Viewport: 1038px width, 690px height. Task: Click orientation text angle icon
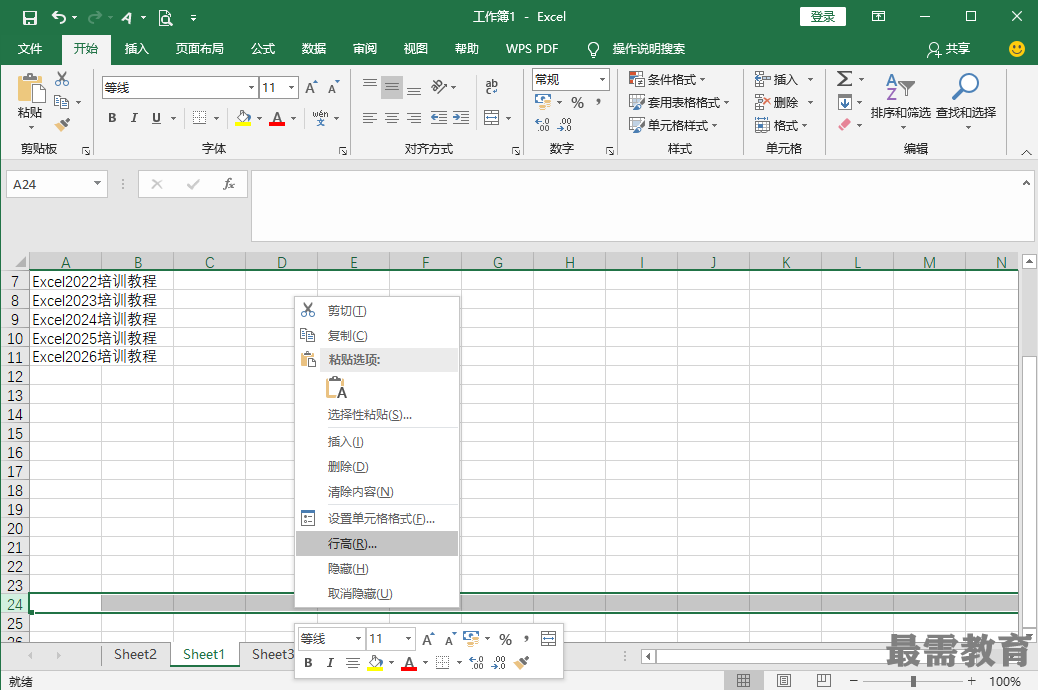tap(439, 86)
